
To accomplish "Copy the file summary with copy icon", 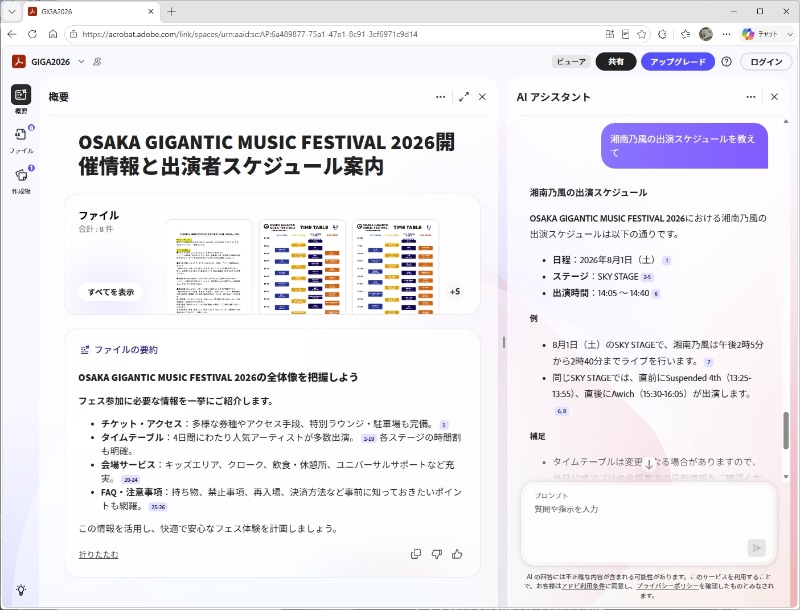I will (x=416, y=554).
